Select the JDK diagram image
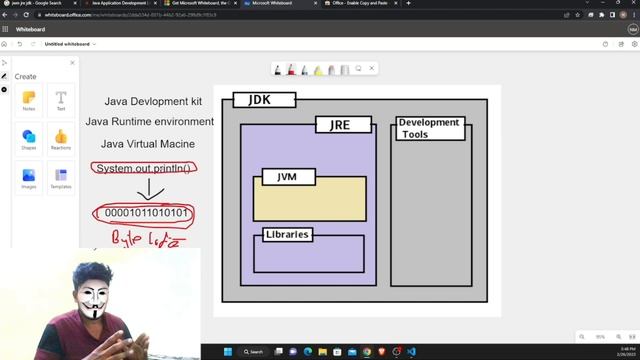640x360 pixels. coord(357,201)
